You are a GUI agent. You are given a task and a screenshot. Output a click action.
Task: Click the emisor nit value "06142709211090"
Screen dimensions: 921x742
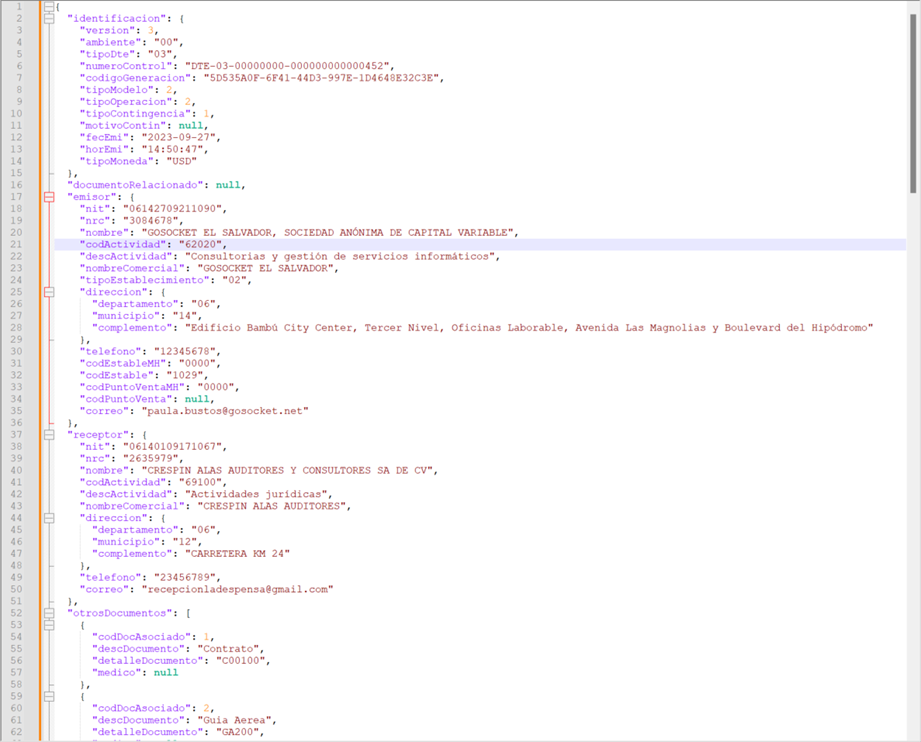point(173,209)
